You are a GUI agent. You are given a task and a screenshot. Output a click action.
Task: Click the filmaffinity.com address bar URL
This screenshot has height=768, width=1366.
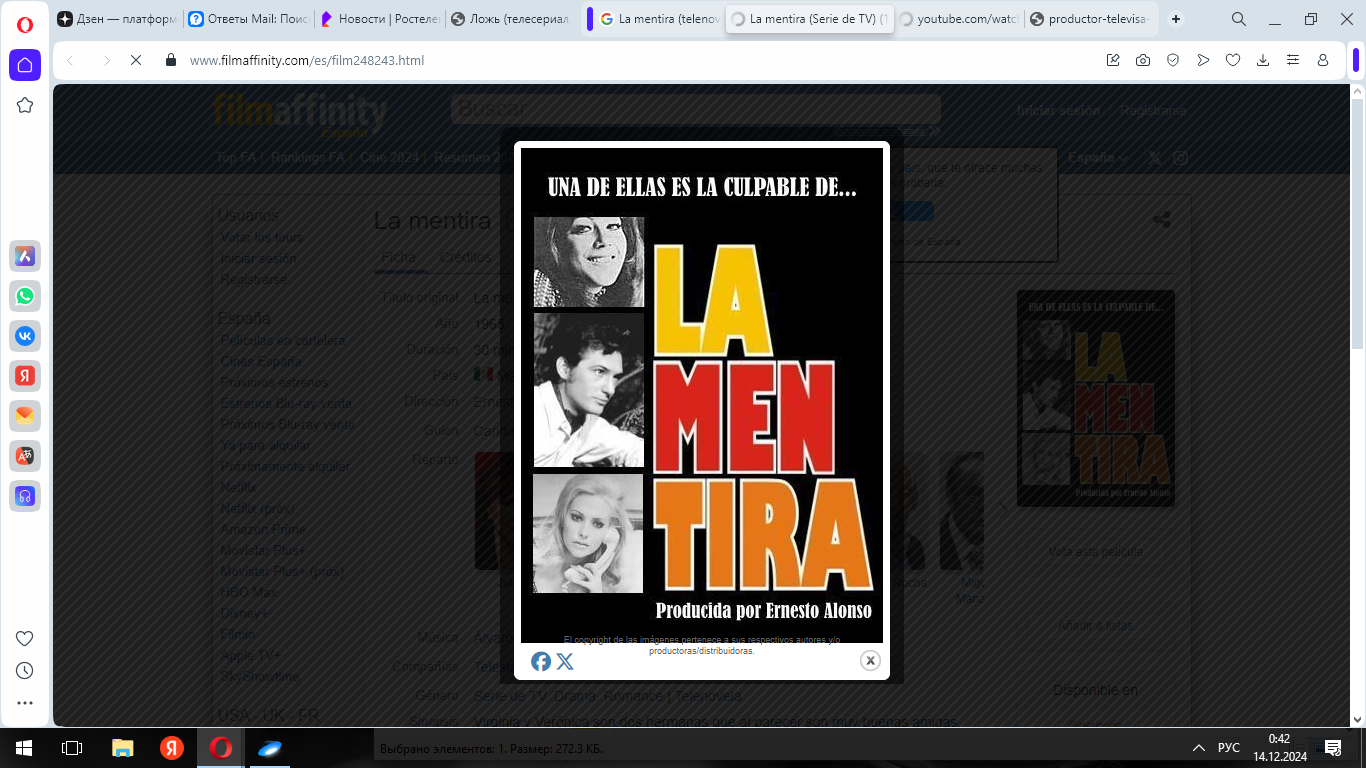tap(307, 60)
